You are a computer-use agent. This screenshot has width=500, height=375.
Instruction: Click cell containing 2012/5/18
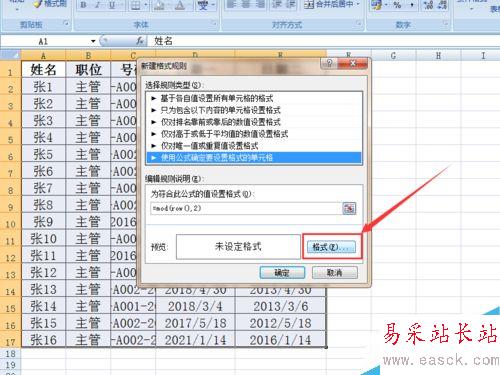click(281, 323)
